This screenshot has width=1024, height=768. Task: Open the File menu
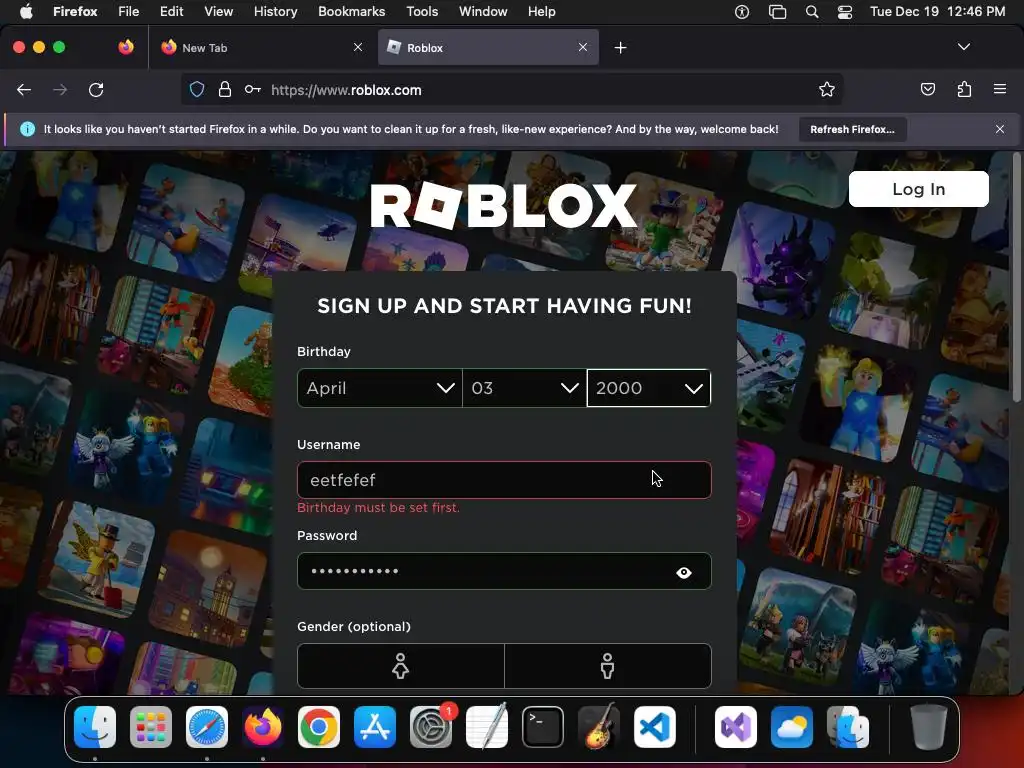(129, 12)
